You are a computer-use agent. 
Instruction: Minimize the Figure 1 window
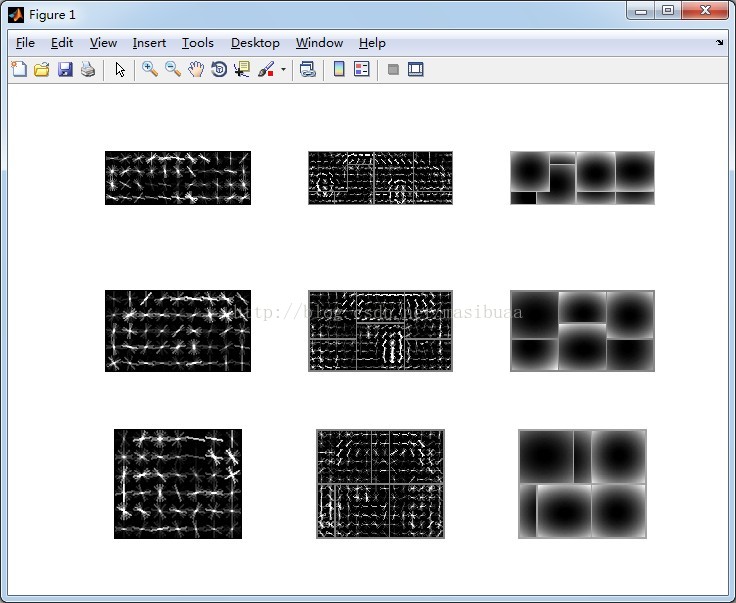(x=641, y=11)
